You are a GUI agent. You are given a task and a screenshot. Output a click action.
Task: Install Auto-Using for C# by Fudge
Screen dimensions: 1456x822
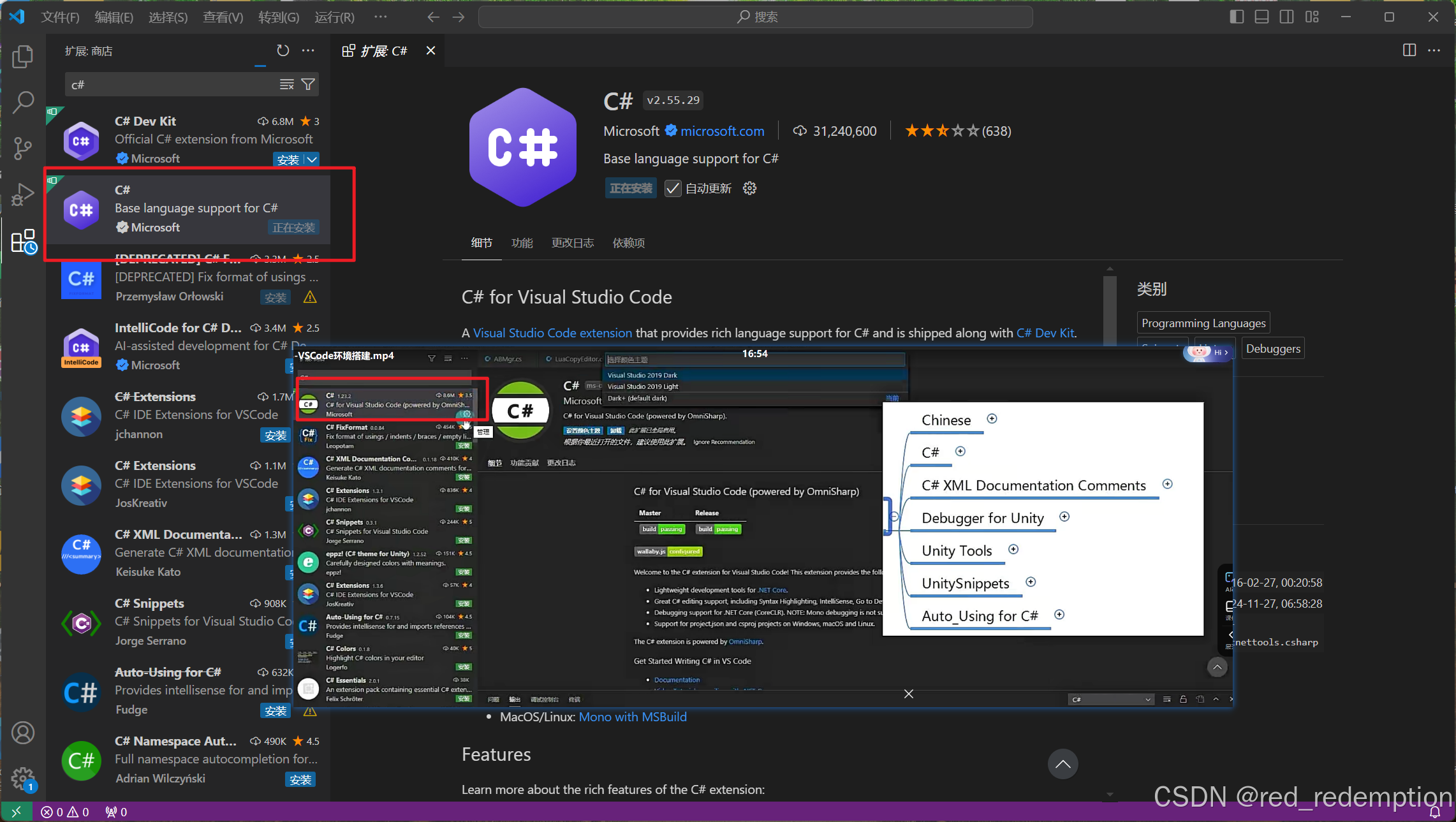(x=276, y=710)
